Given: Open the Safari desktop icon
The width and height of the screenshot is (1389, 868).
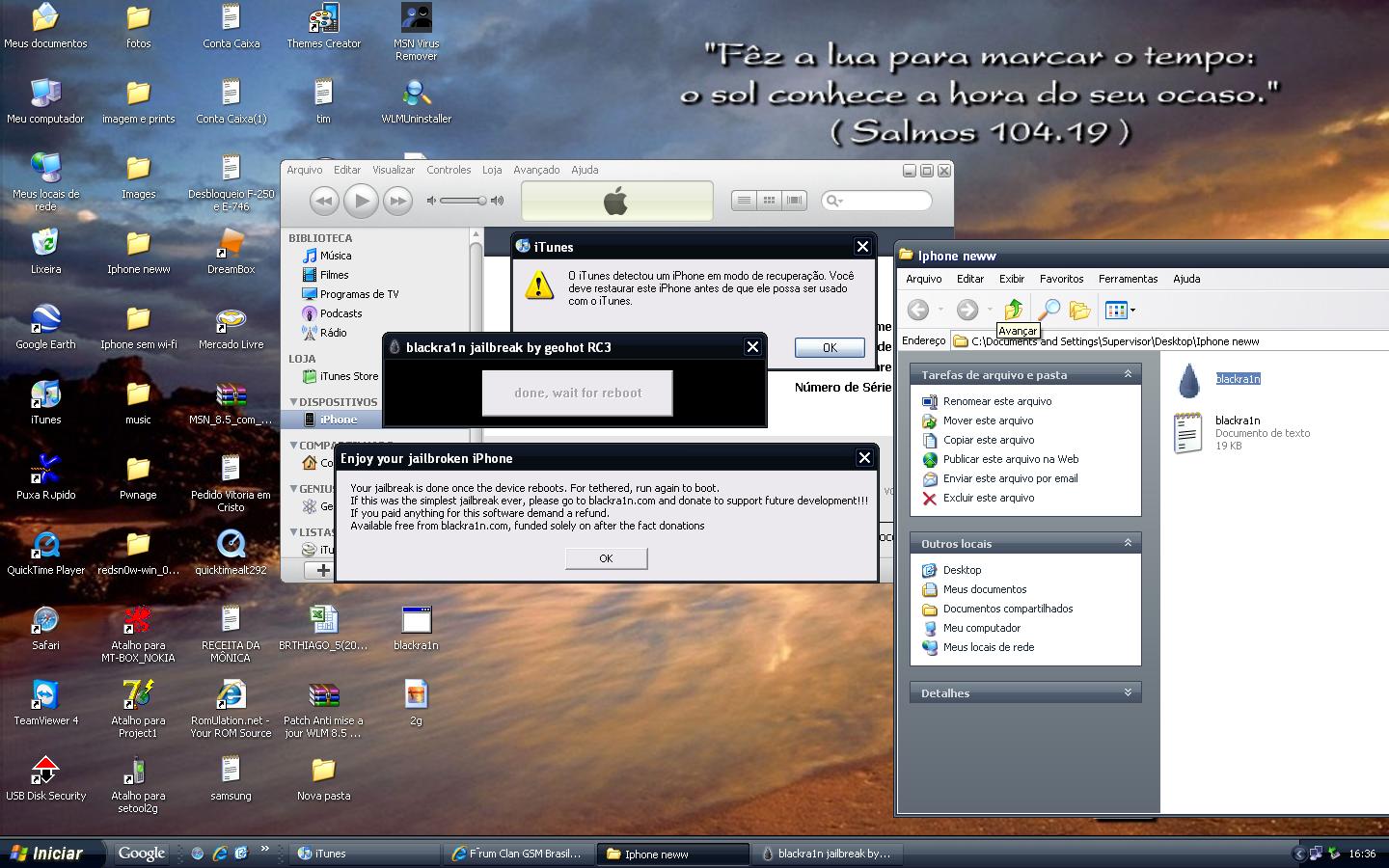Looking at the screenshot, I should click(x=45, y=627).
